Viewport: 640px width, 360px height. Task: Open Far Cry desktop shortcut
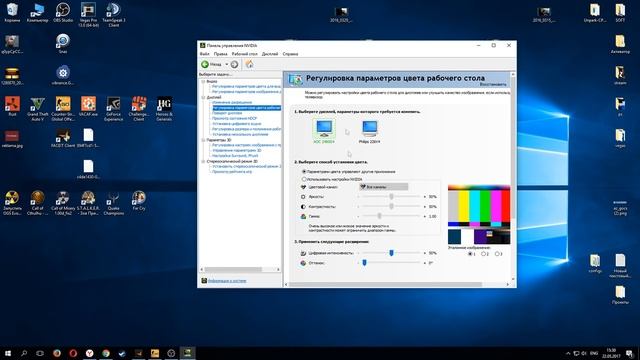tap(139, 201)
